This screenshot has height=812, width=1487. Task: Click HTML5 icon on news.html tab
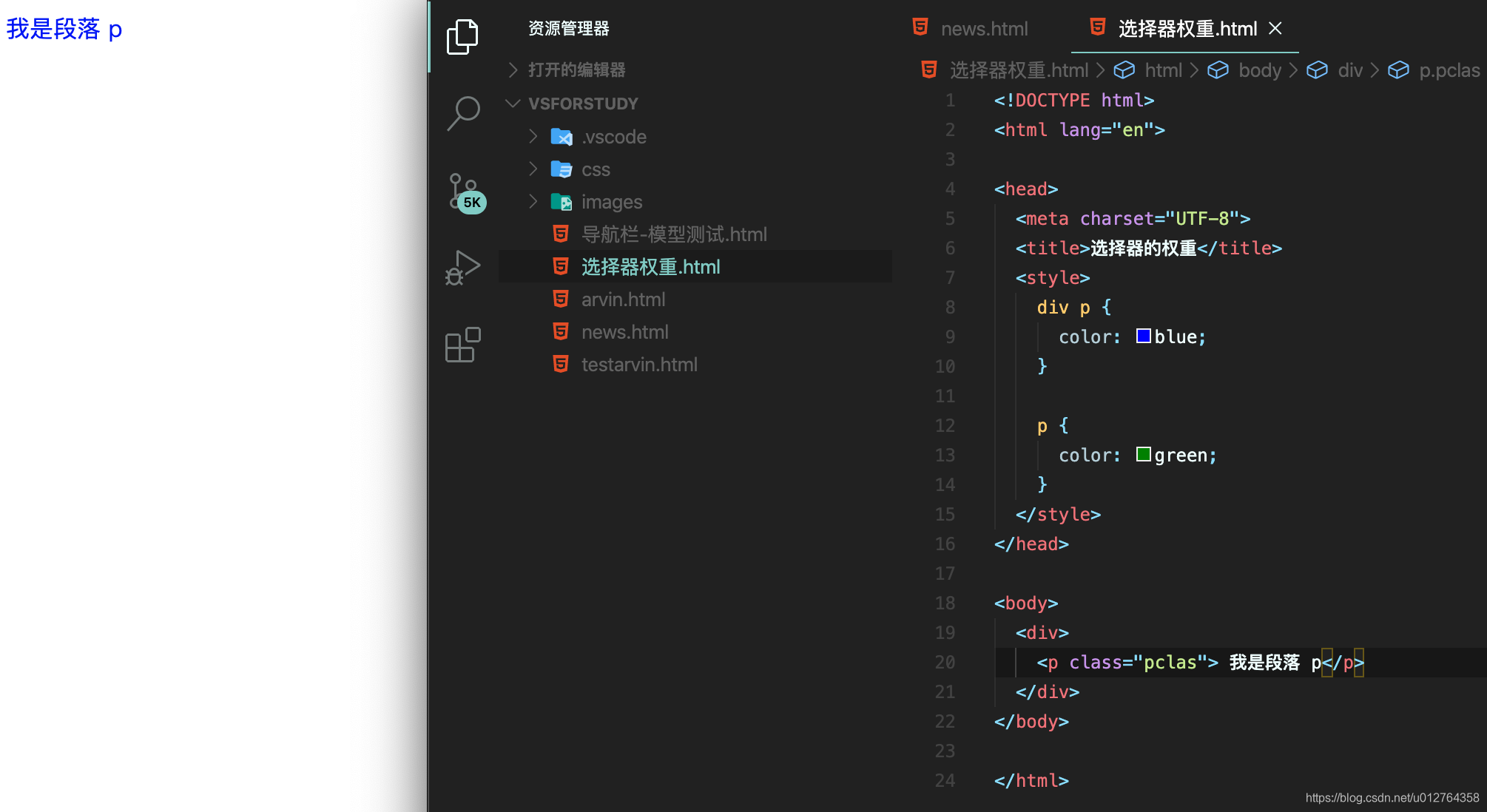click(920, 27)
